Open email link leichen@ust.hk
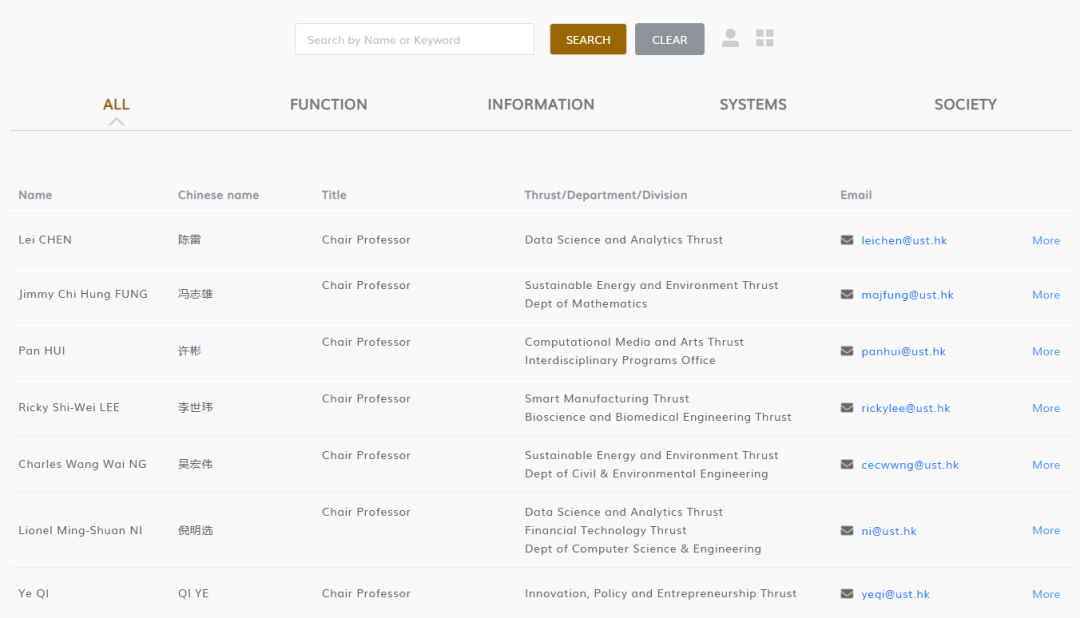 904,240
